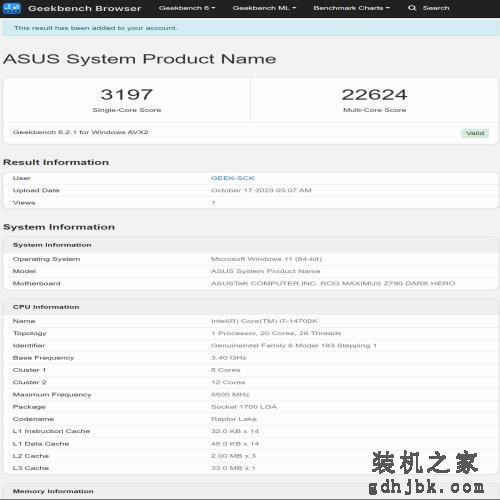500x500 pixels.
Task: Click the multi-core score 22624
Action: [374, 94]
